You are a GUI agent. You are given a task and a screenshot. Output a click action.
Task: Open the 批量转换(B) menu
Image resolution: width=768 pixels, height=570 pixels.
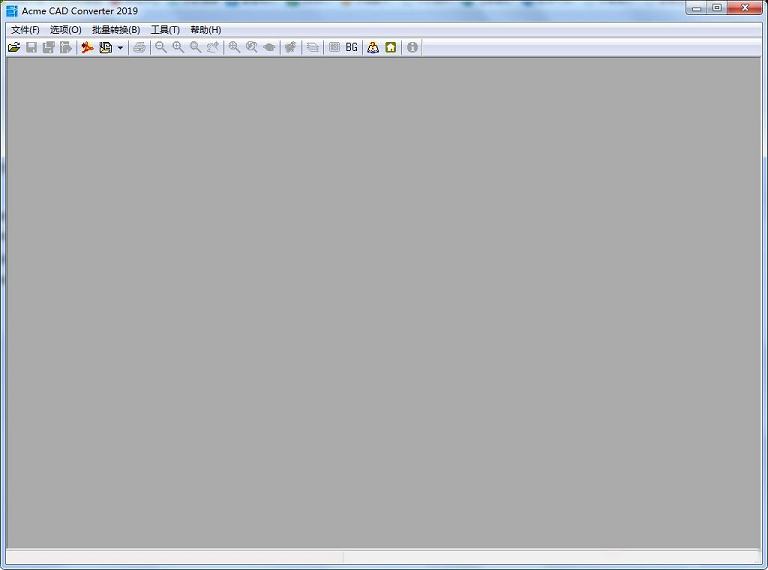tap(116, 30)
